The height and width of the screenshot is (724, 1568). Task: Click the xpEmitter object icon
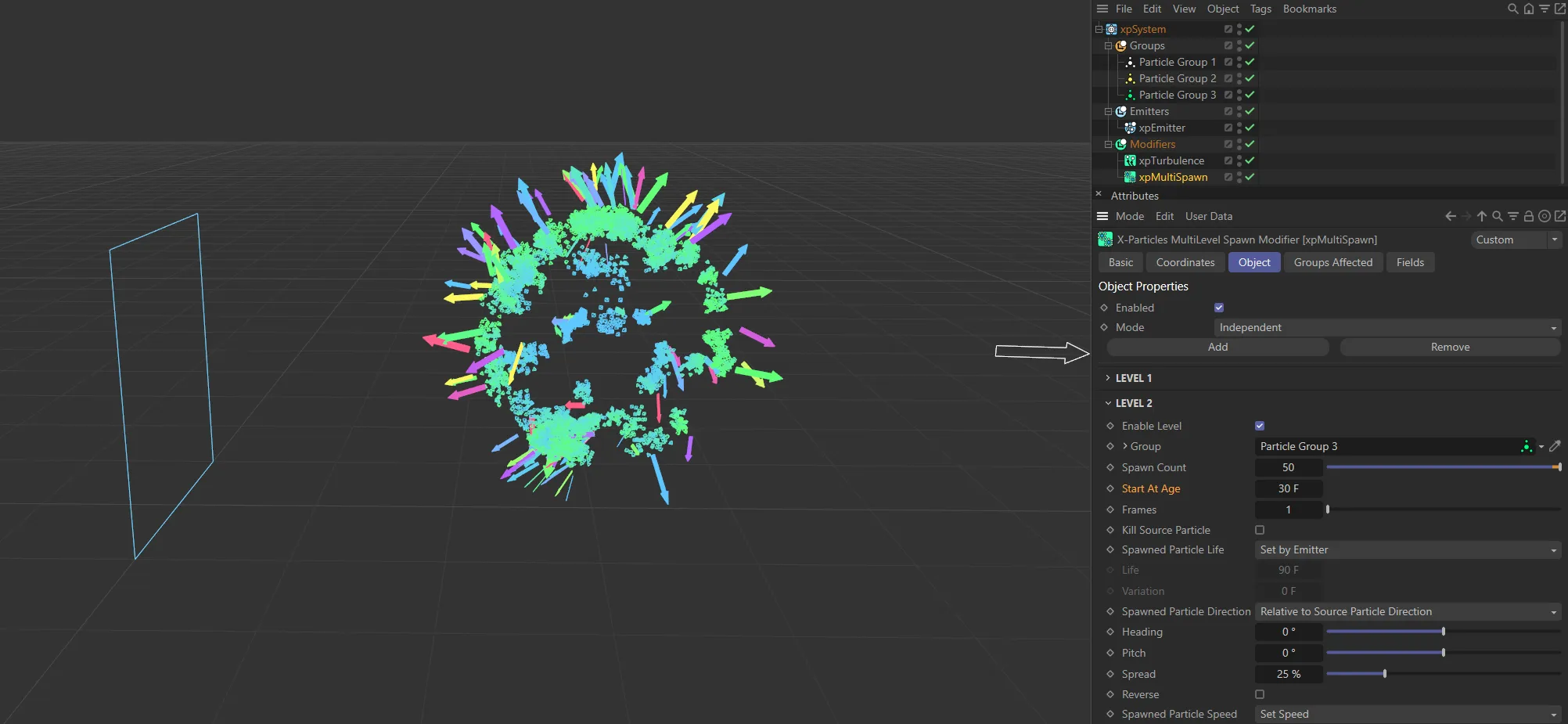coord(1130,128)
